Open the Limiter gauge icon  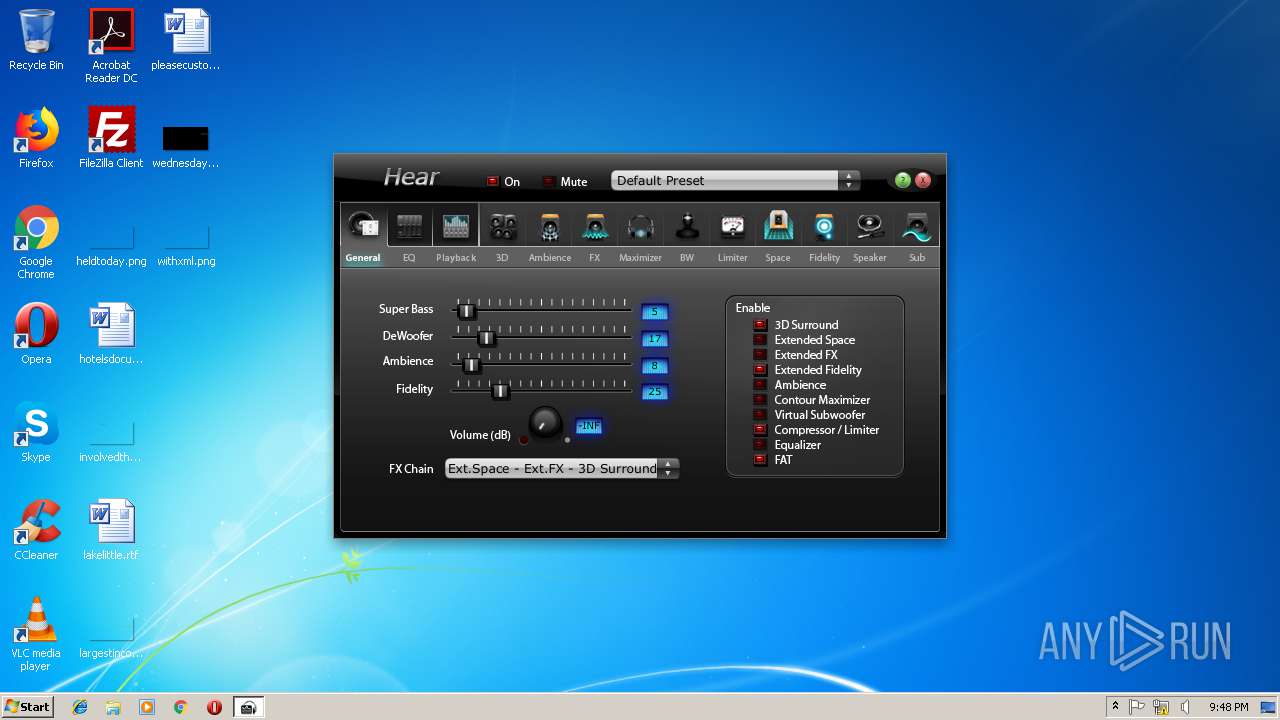(733, 228)
